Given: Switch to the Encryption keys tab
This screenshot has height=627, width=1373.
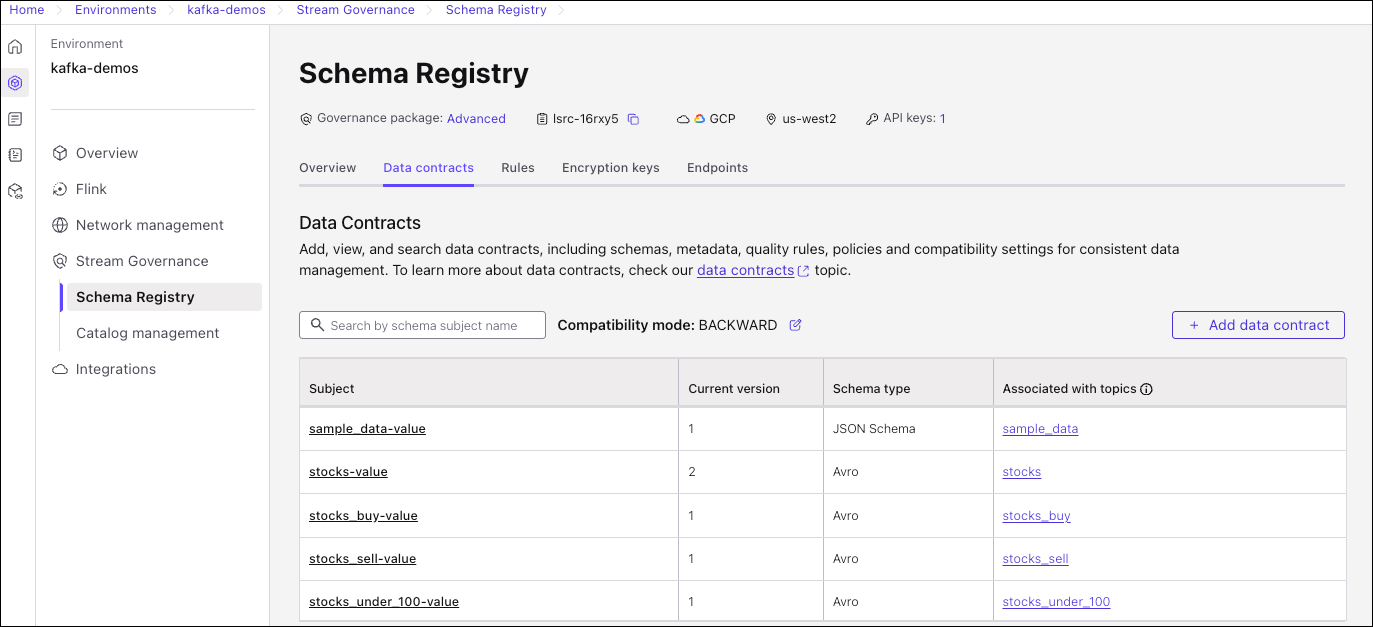Looking at the screenshot, I should coord(610,168).
